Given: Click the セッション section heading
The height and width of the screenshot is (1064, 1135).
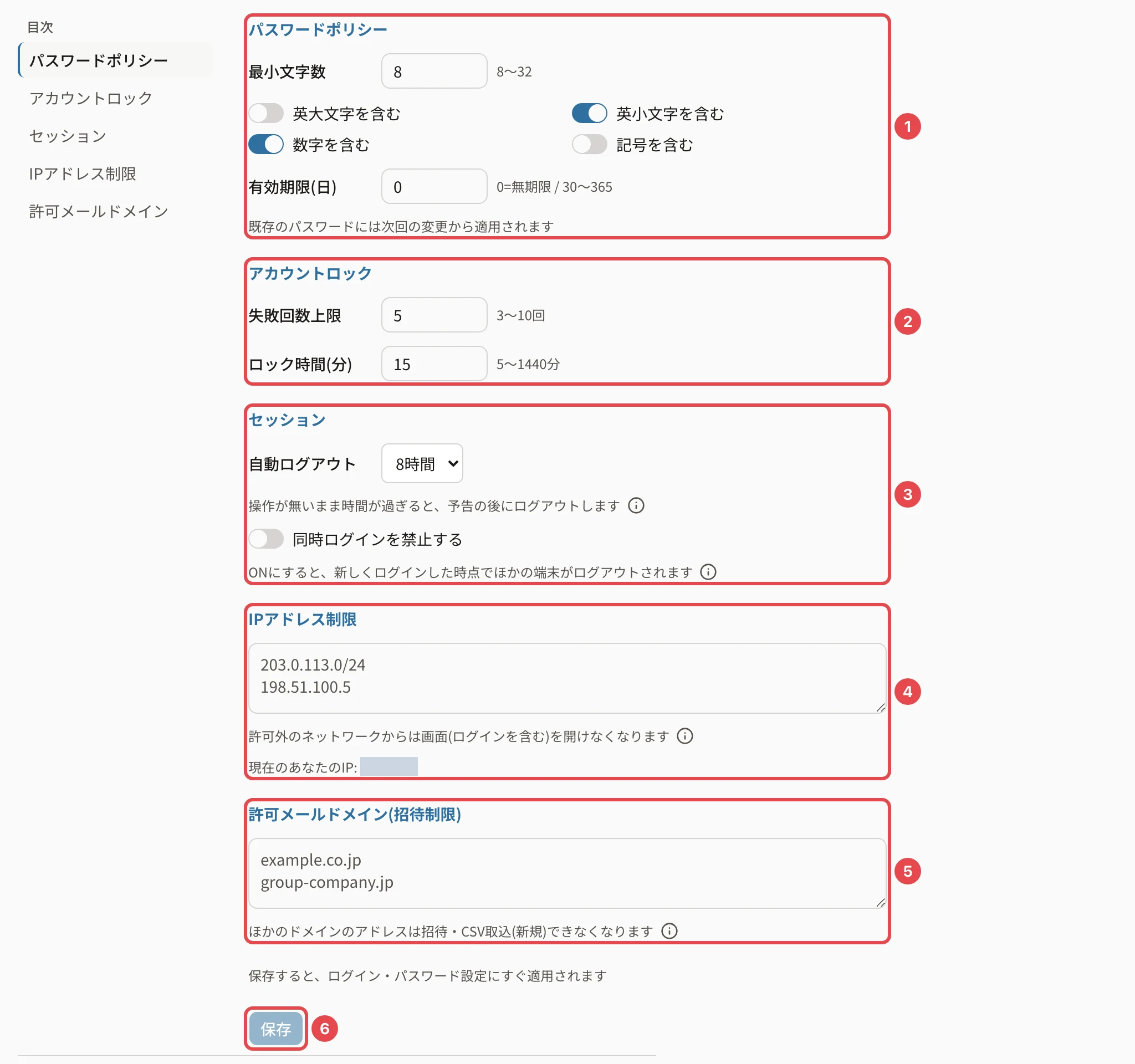Looking at the screenshot, I should coord(287,420).
